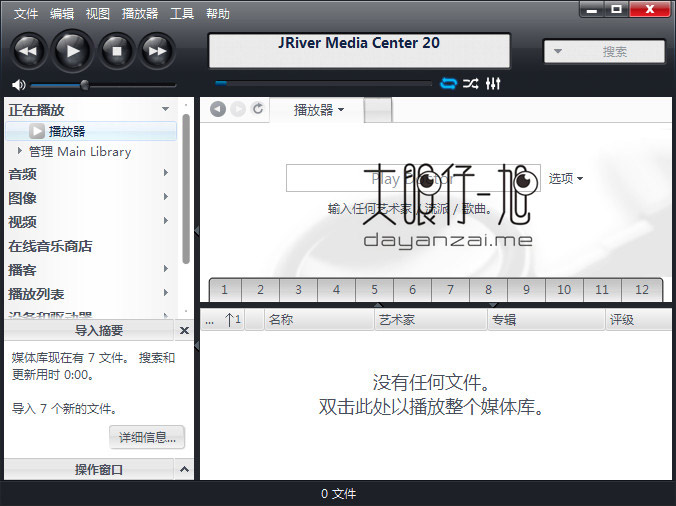Select preset tab 2
The width and height of the screenshot is (676, 506).
click(260, 290)
